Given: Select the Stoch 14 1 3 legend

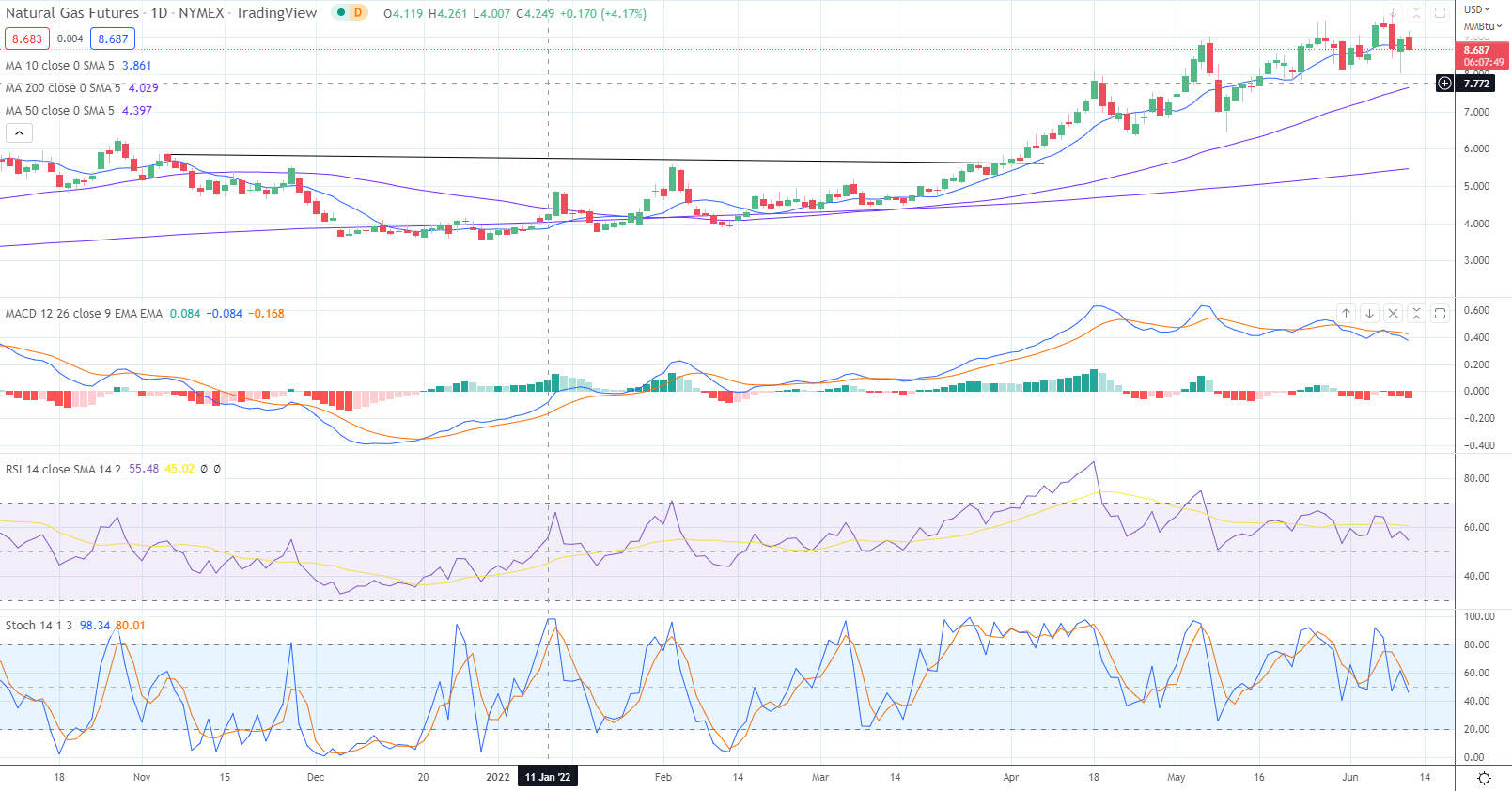Looking at the screenshot, I should [39, 626].
